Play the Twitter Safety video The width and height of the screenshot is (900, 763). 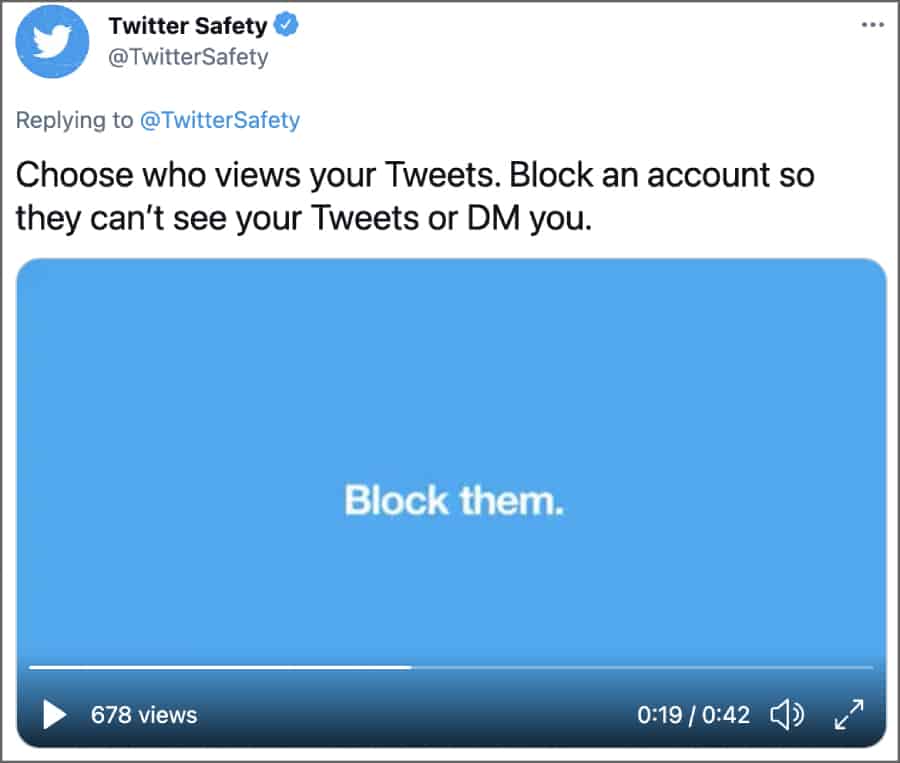[x=55, y=714]
